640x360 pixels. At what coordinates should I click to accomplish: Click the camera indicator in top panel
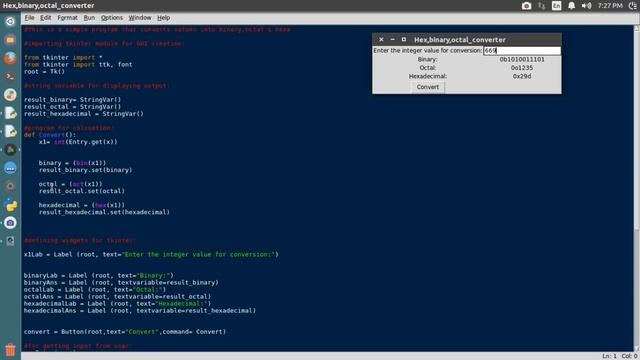pos(526,6)
